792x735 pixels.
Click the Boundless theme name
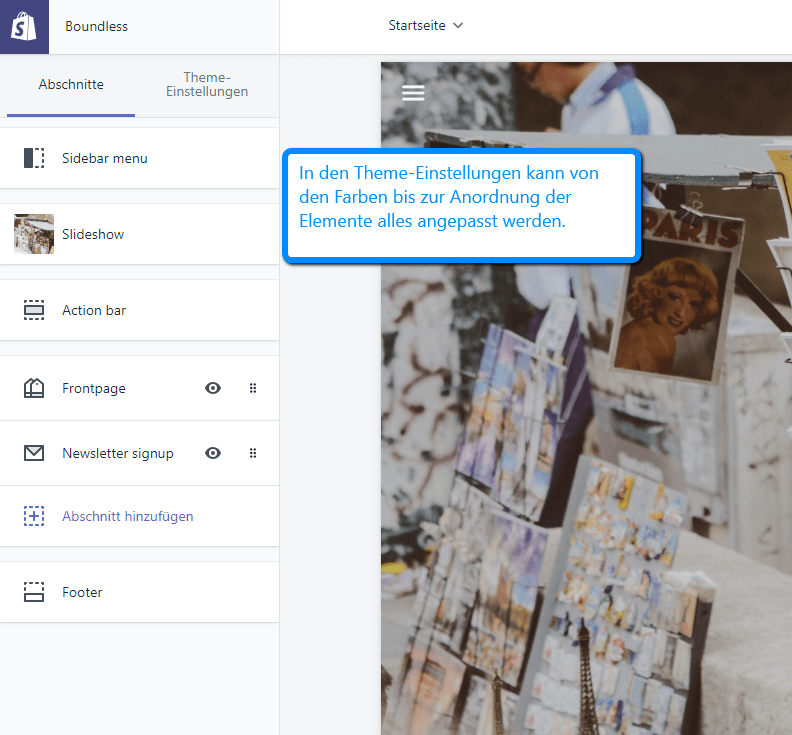[96, 26]
